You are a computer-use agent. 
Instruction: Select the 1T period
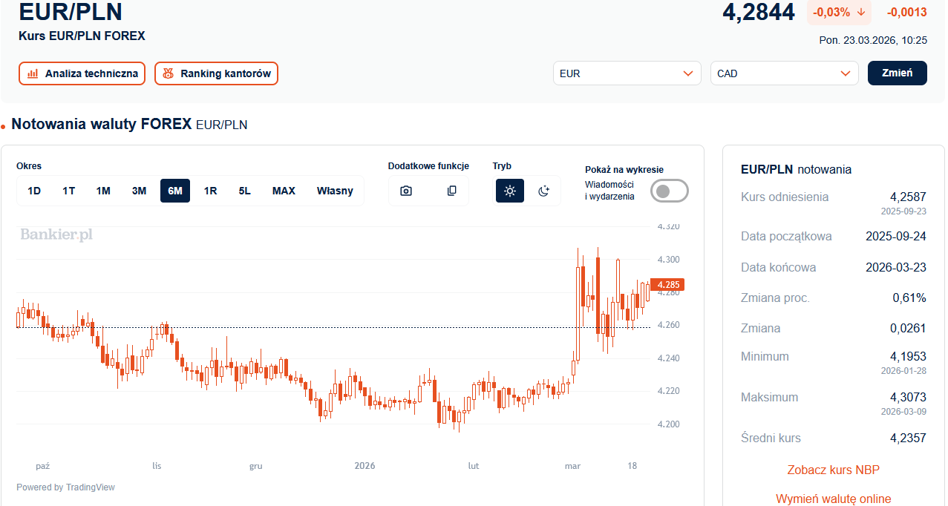pos(69,191)
